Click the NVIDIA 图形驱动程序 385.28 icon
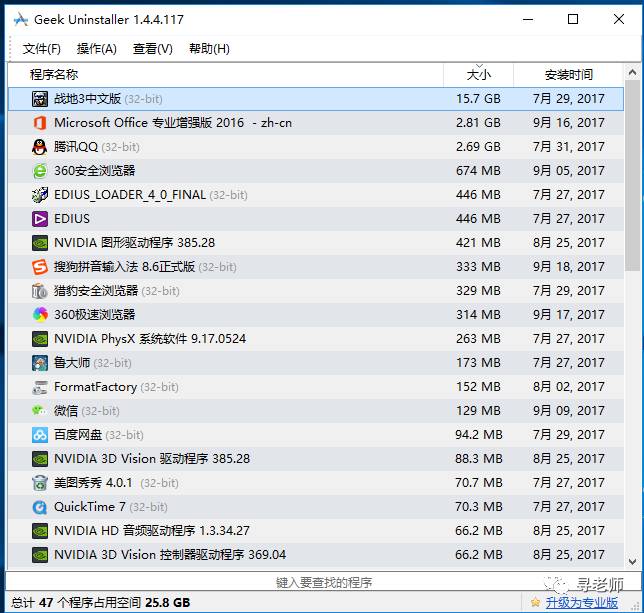The image size is (644, 613). (x=40, y=243)
